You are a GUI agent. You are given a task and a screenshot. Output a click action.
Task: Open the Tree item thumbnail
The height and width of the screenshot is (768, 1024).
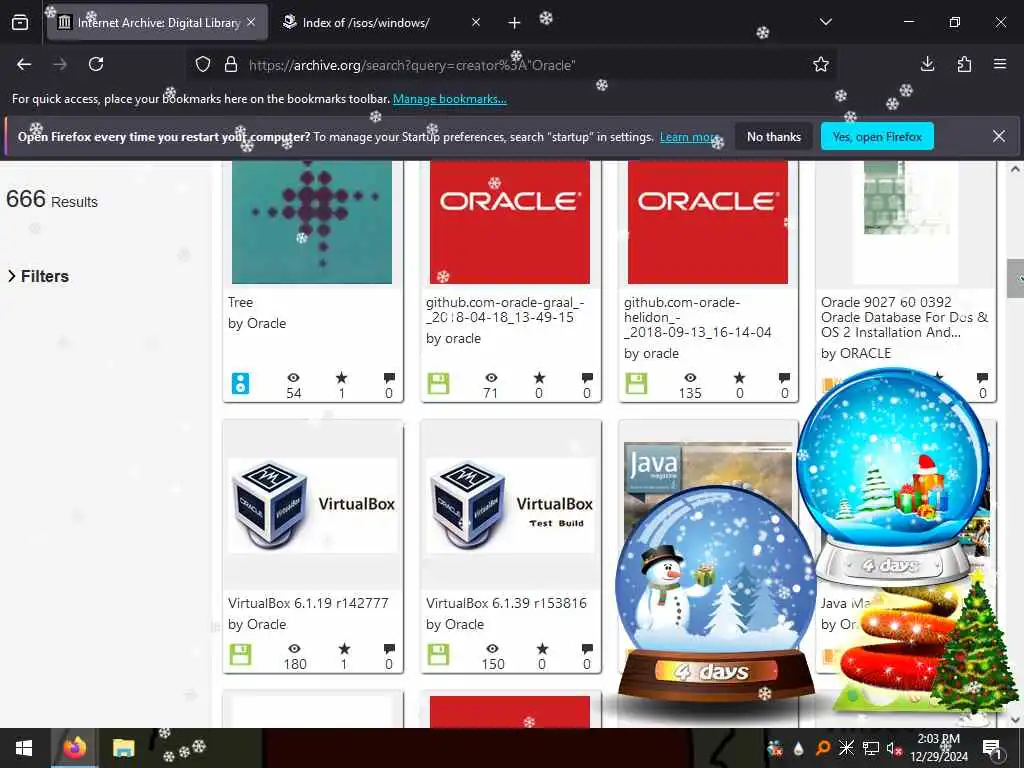coord(312,222)
